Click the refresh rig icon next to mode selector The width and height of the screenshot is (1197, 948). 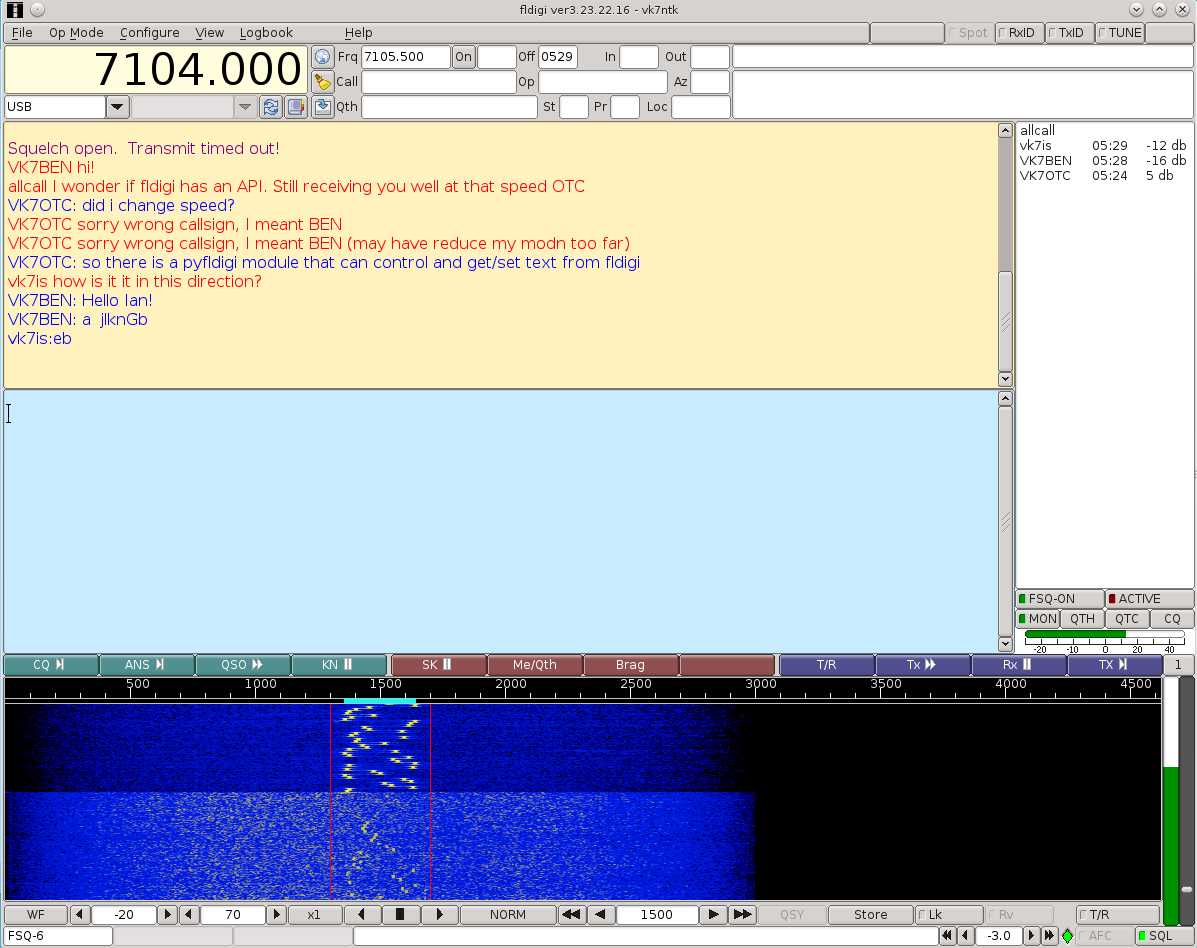pyautogui.click(x=271, y=107)
